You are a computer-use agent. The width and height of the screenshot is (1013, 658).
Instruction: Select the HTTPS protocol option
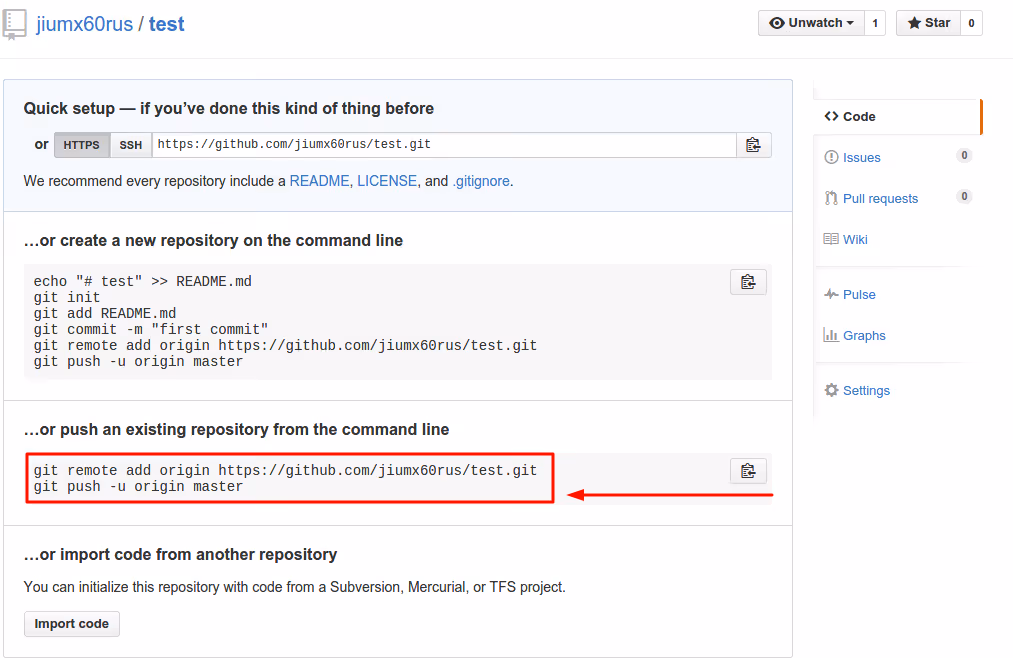[x=81, y=144]
